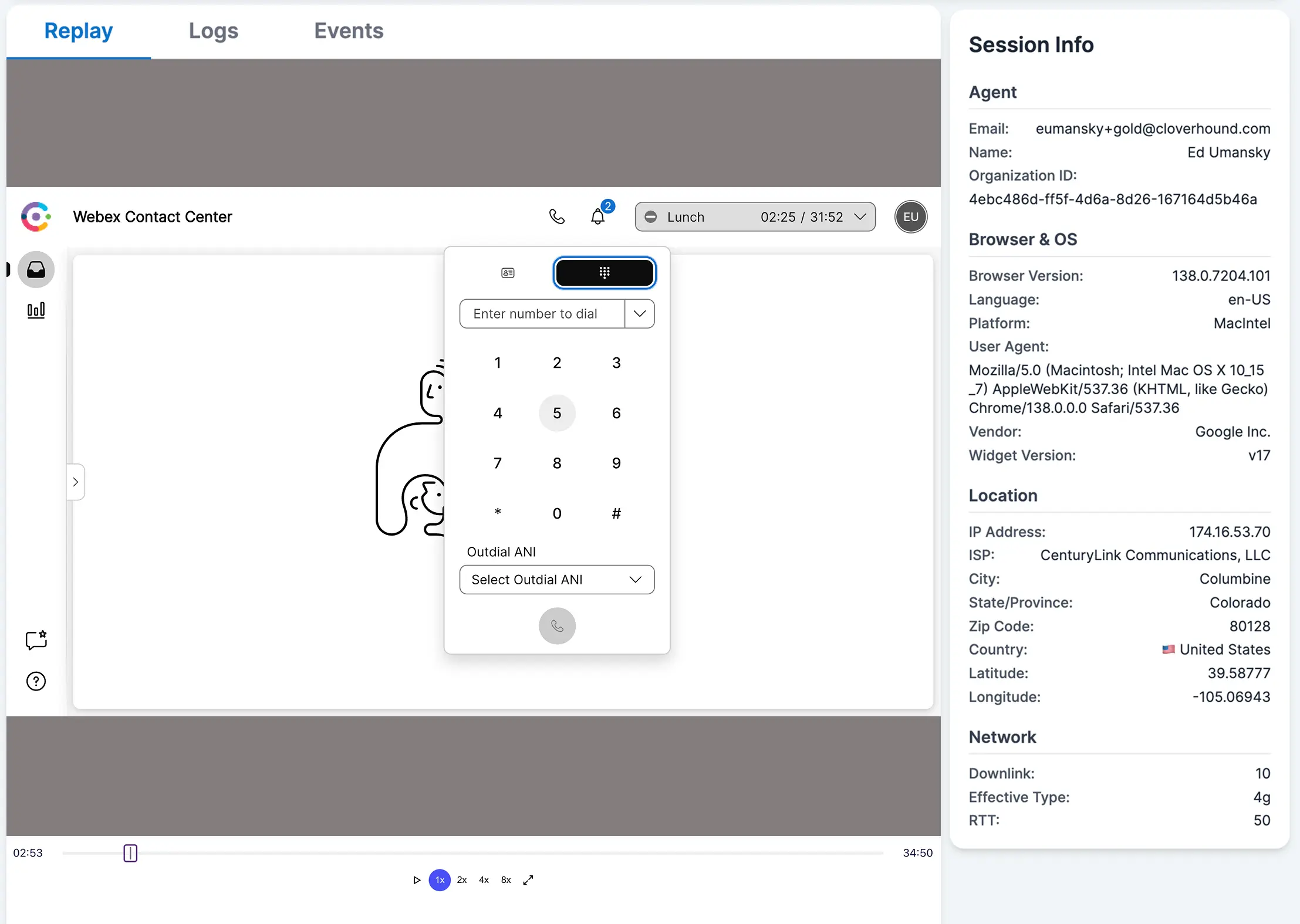Screen dimensions: 1300x924
Task: Select the dialpad keypad toggle
Action: point(604,273)
